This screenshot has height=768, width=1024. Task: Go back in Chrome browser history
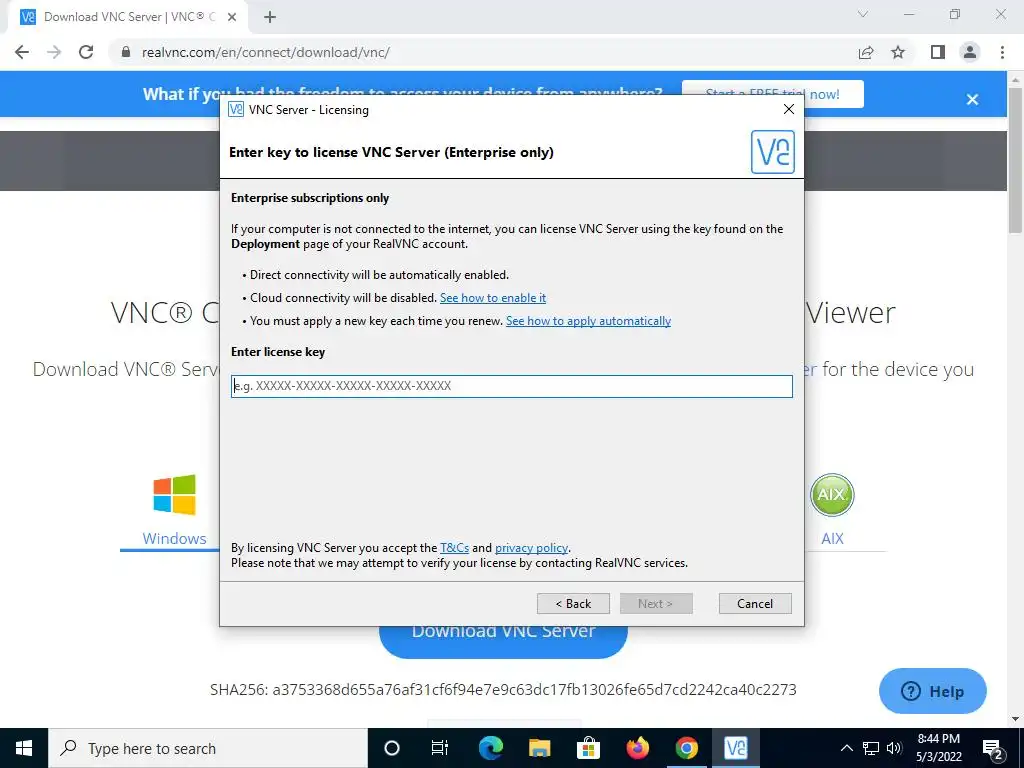pyautogui.click(x=22, y=52)
